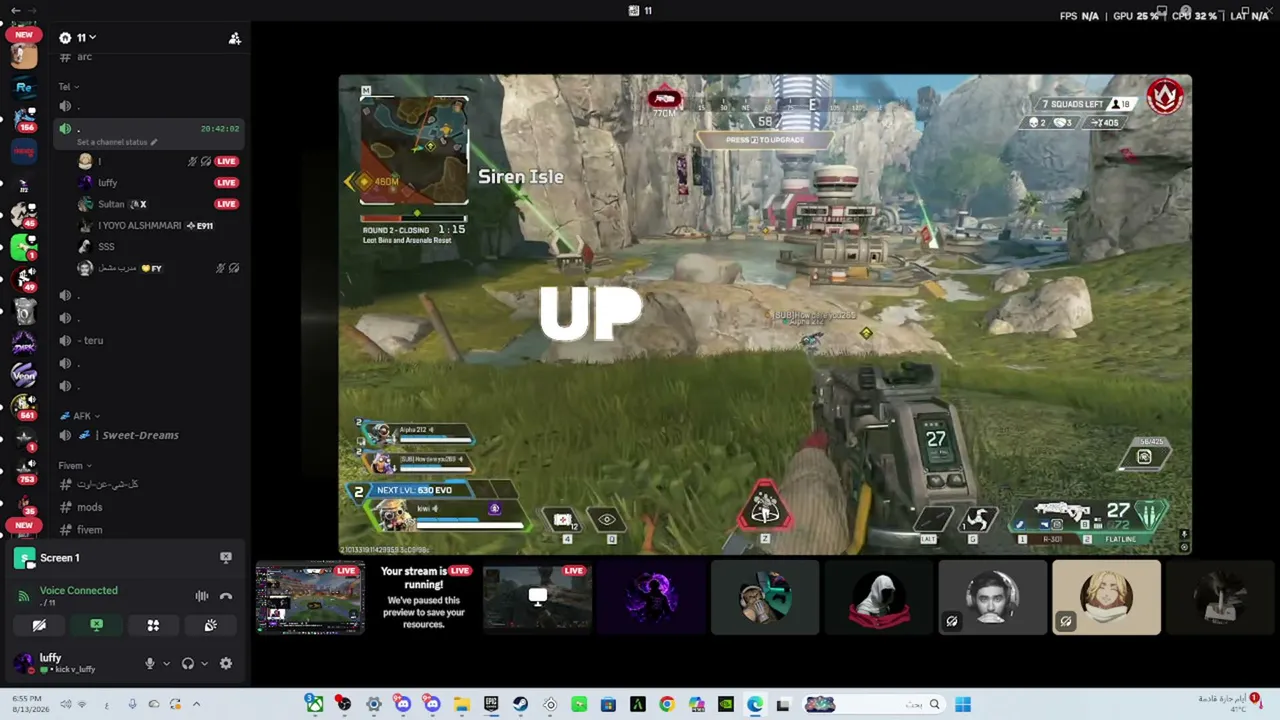This screenshot has height=720, width=1280.
Task: Collapse the AFK channel category
Action: 80,416
